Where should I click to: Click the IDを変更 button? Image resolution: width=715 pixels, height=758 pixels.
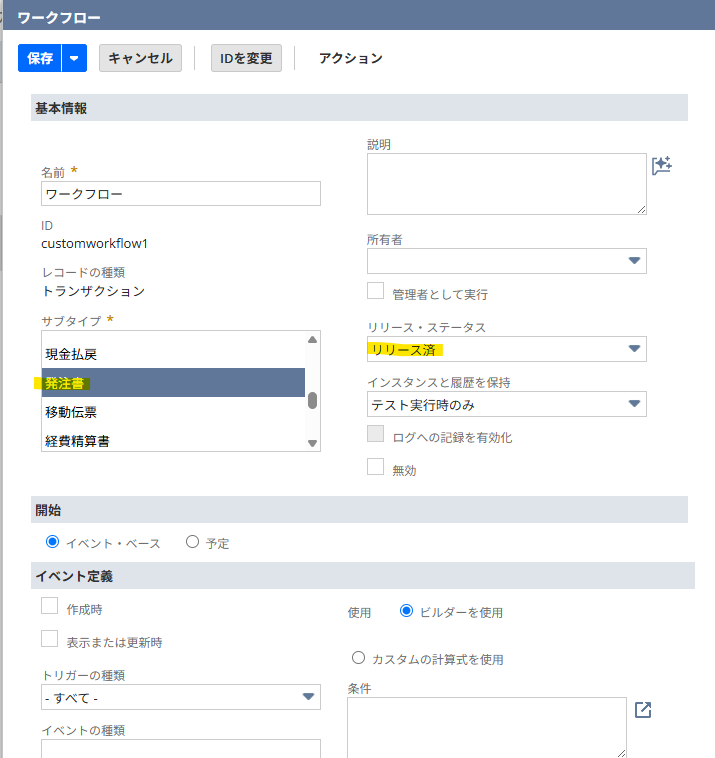[x=246, y=58]
